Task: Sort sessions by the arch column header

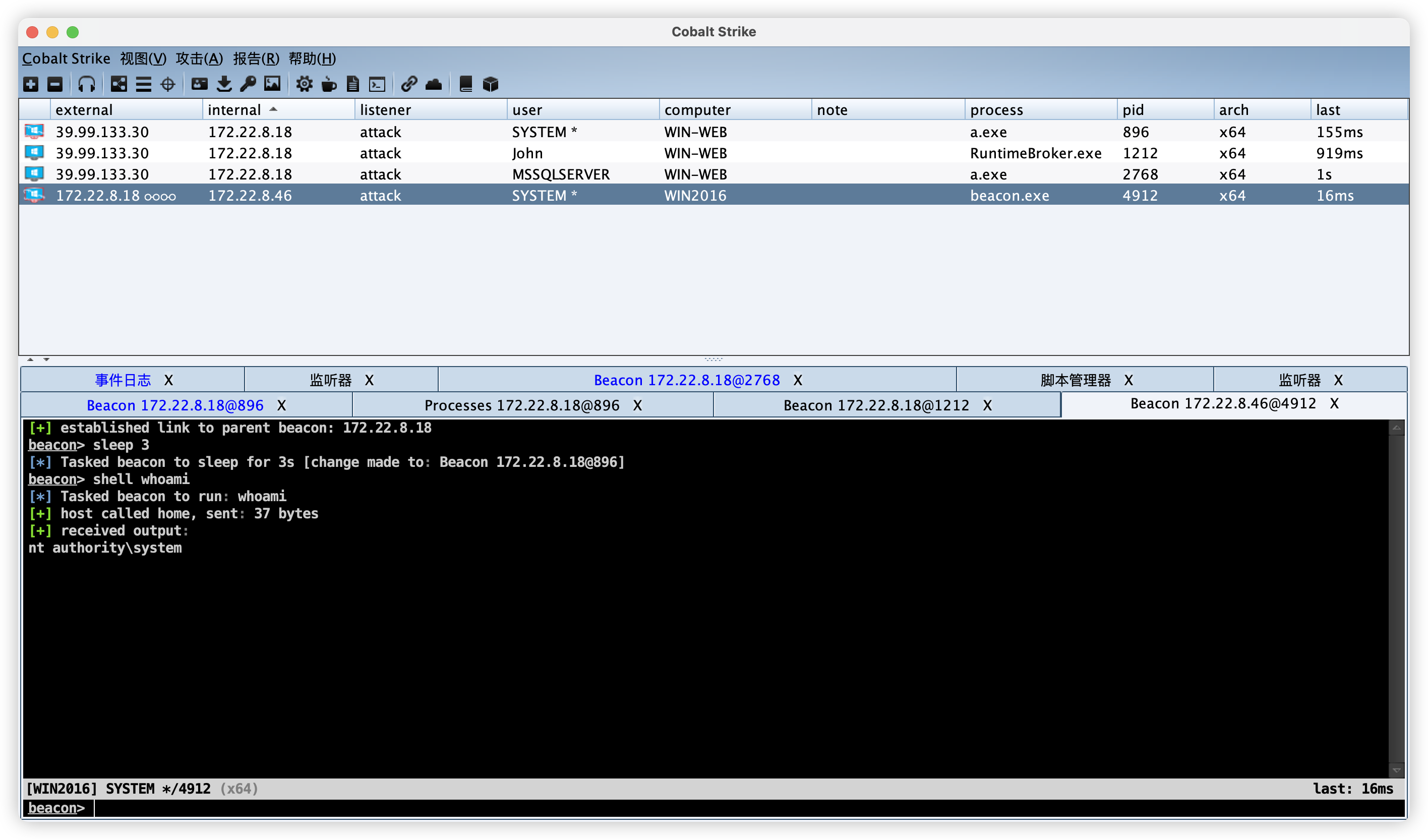Action: click(x=1262, y=109)
